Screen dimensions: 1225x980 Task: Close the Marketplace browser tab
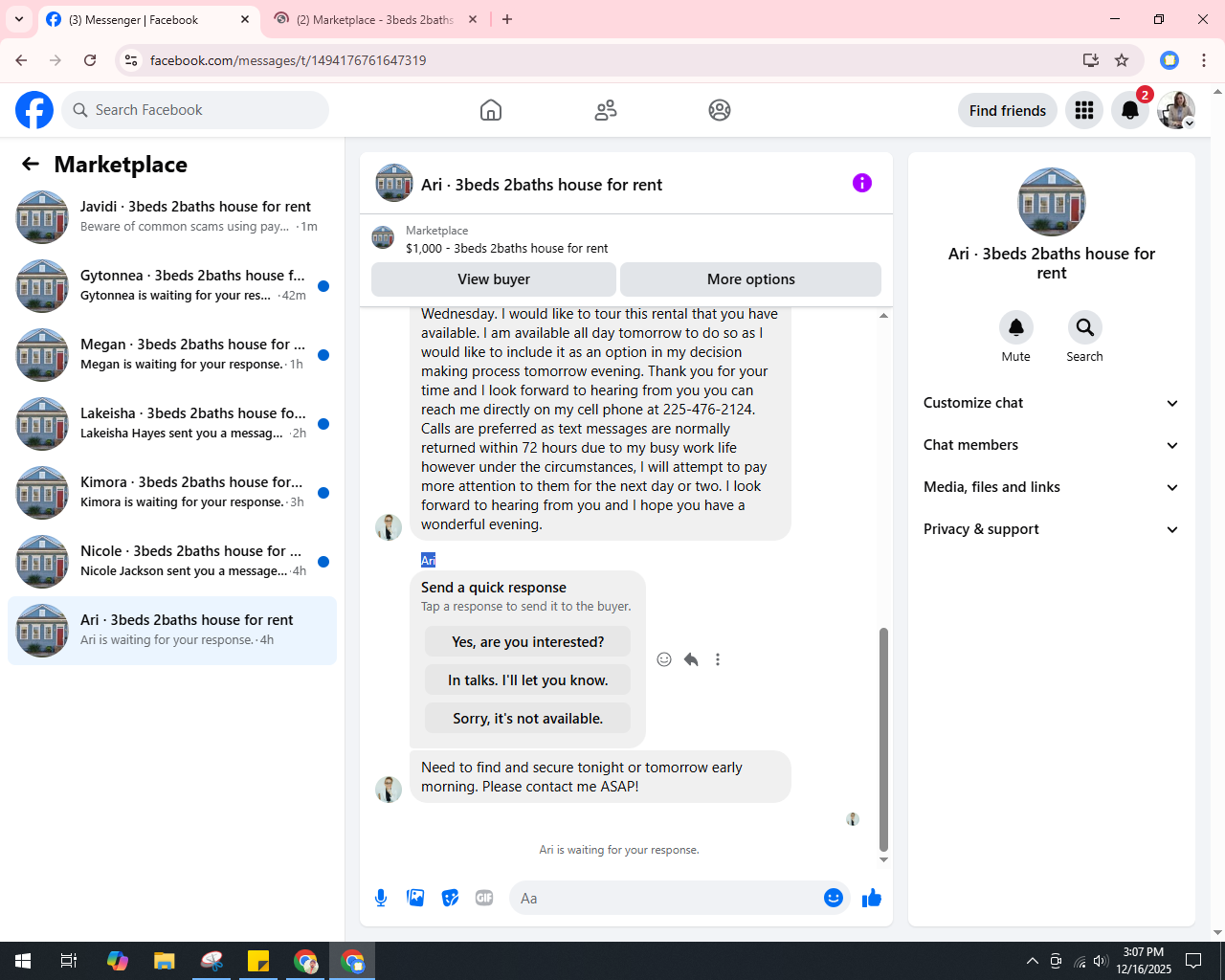pyautogui.click(x=473, y=19)
